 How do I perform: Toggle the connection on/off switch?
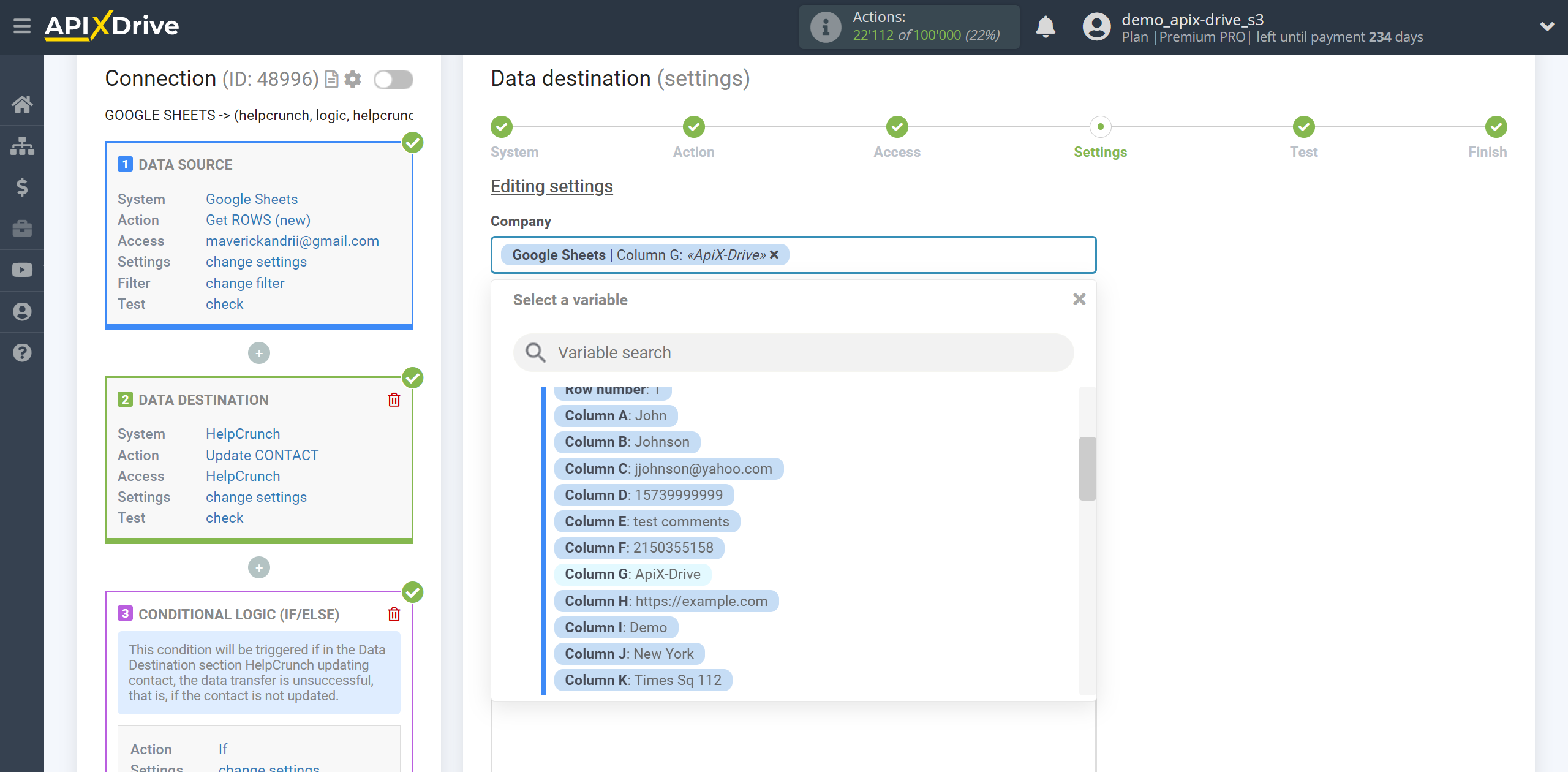pos(394,80)
